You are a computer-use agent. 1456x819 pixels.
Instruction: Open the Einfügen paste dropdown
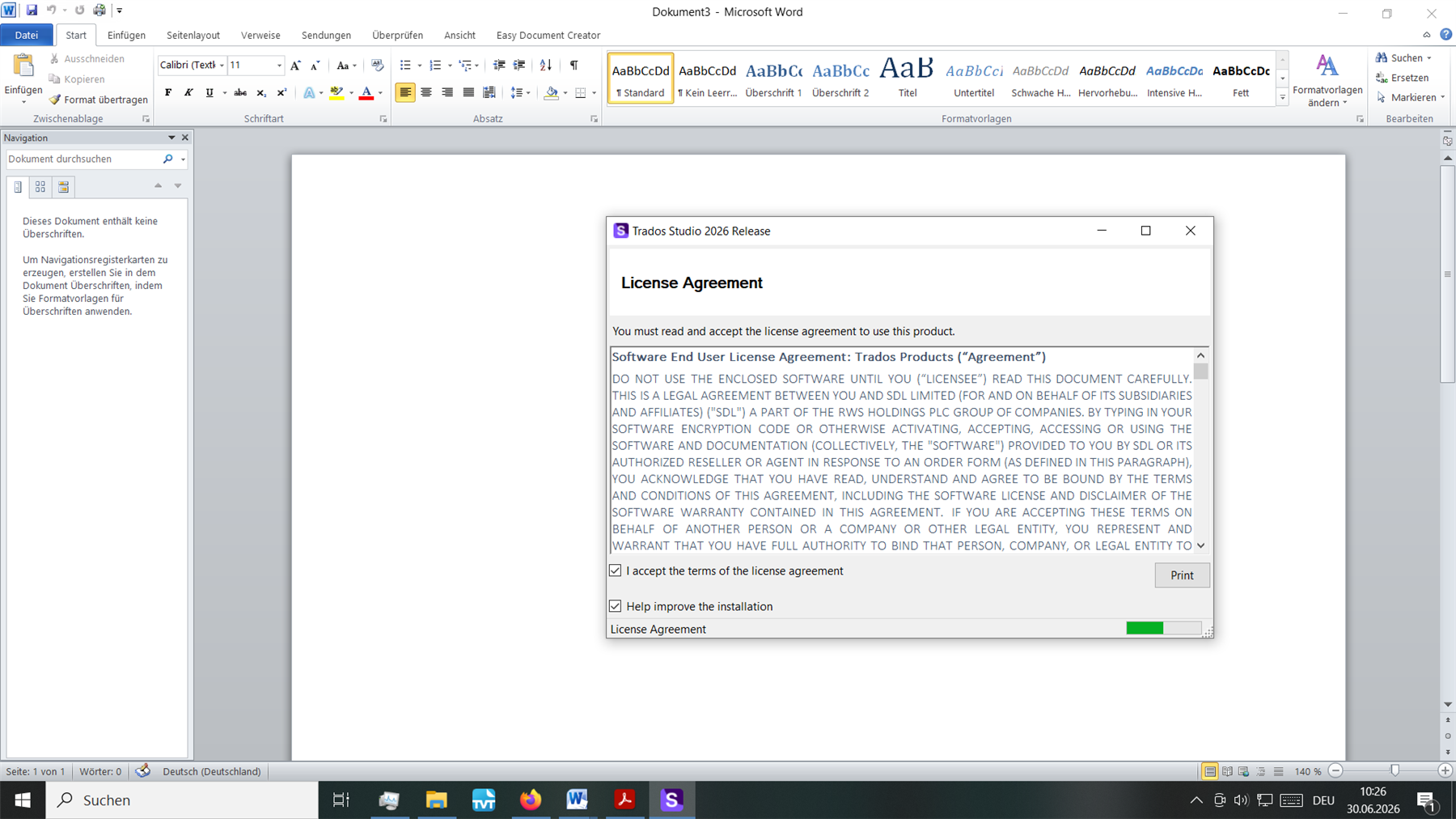(23, 95)
